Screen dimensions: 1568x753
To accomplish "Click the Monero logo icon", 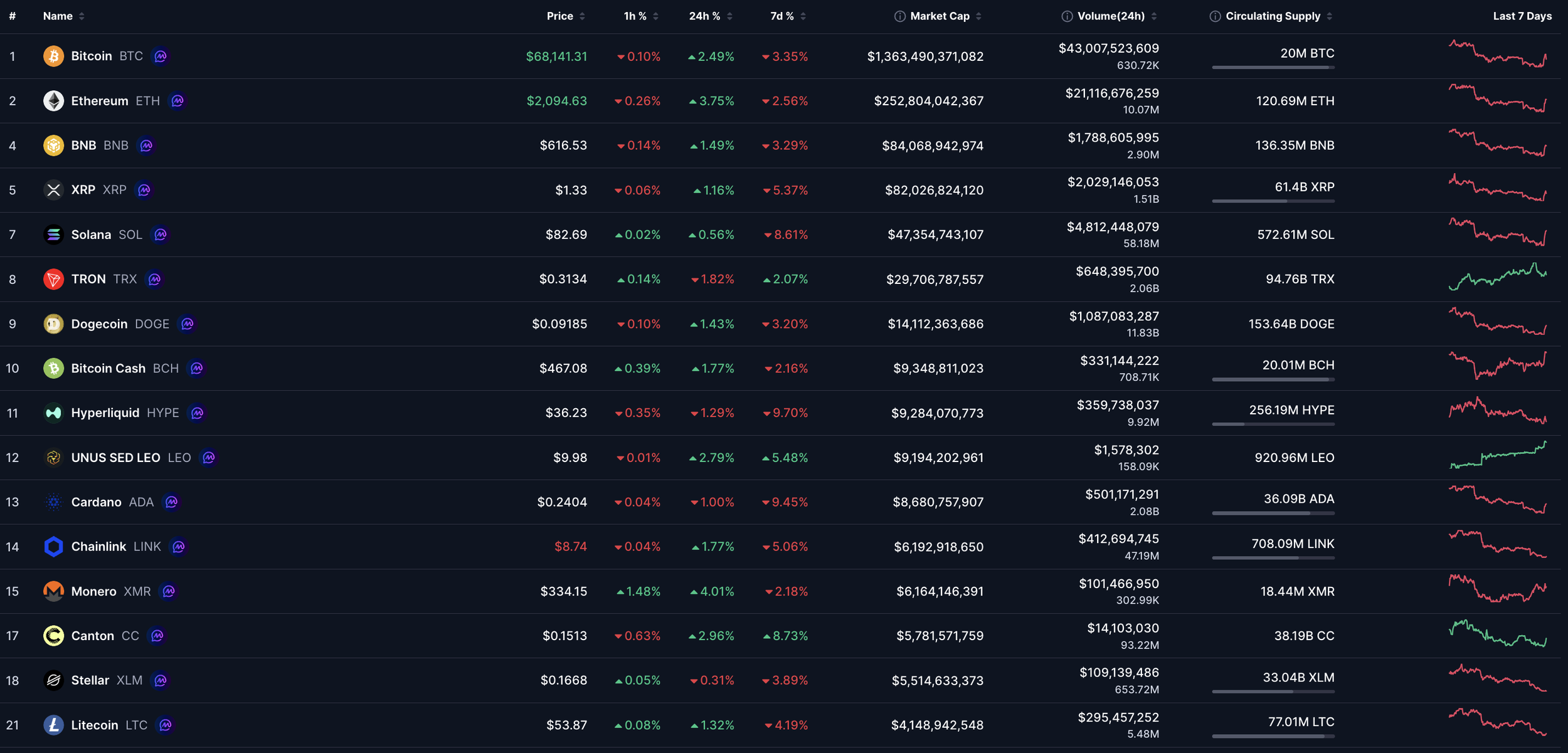I will point(53,591).
